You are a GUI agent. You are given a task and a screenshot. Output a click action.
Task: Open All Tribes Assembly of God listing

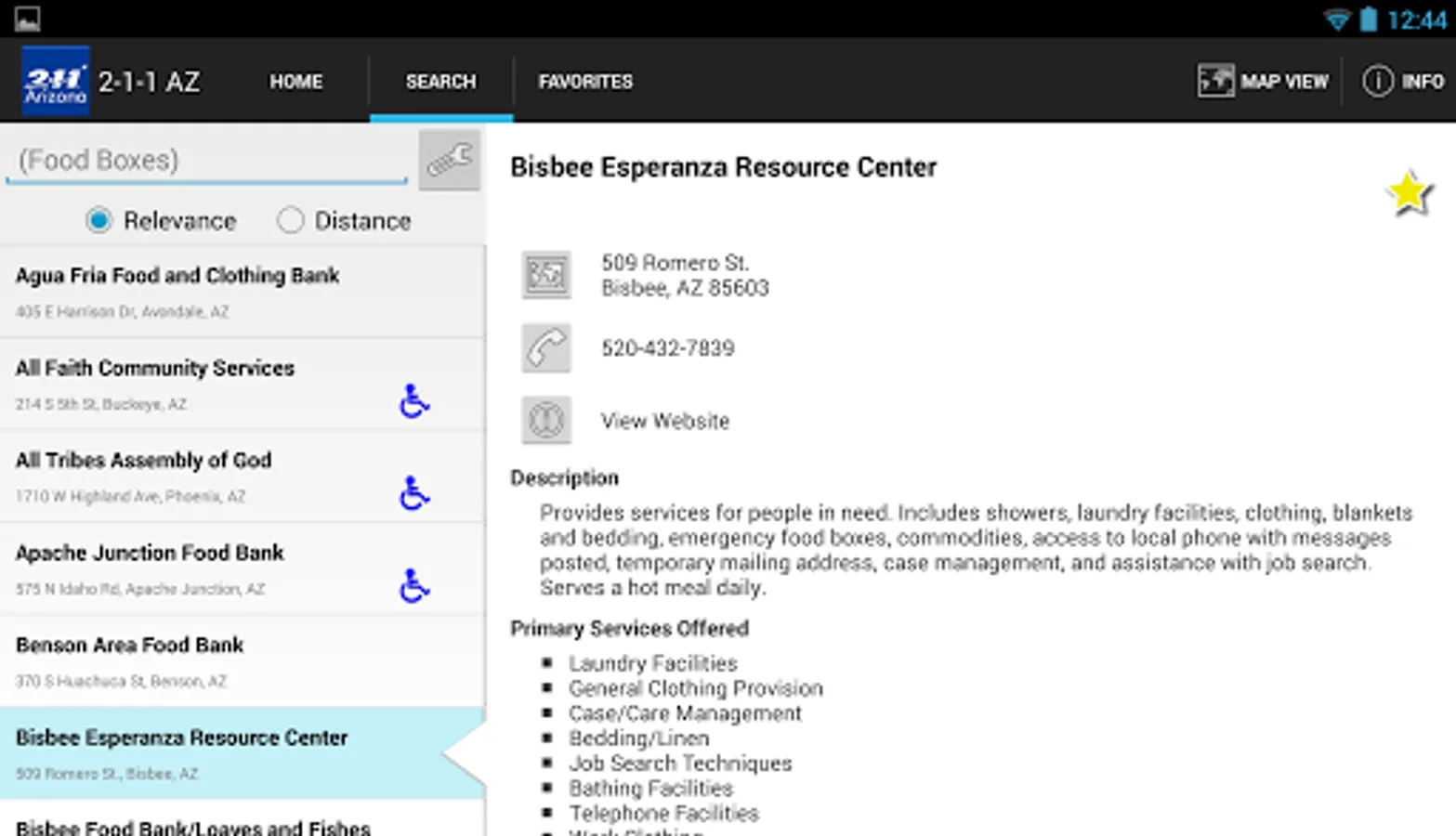tap(243, 476)
